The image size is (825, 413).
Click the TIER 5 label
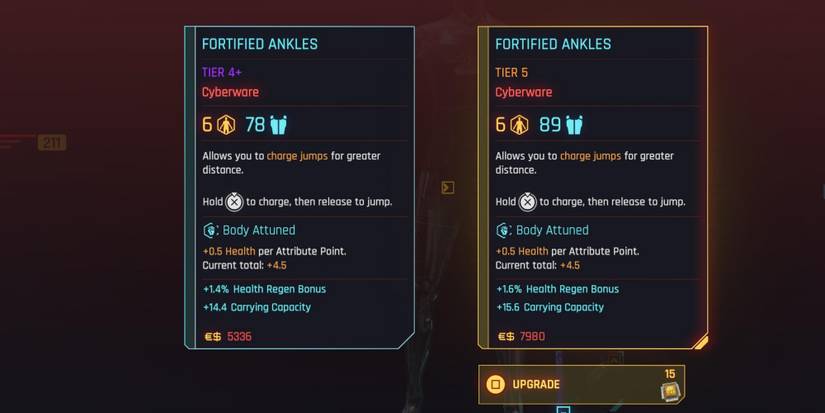[512, 73]
